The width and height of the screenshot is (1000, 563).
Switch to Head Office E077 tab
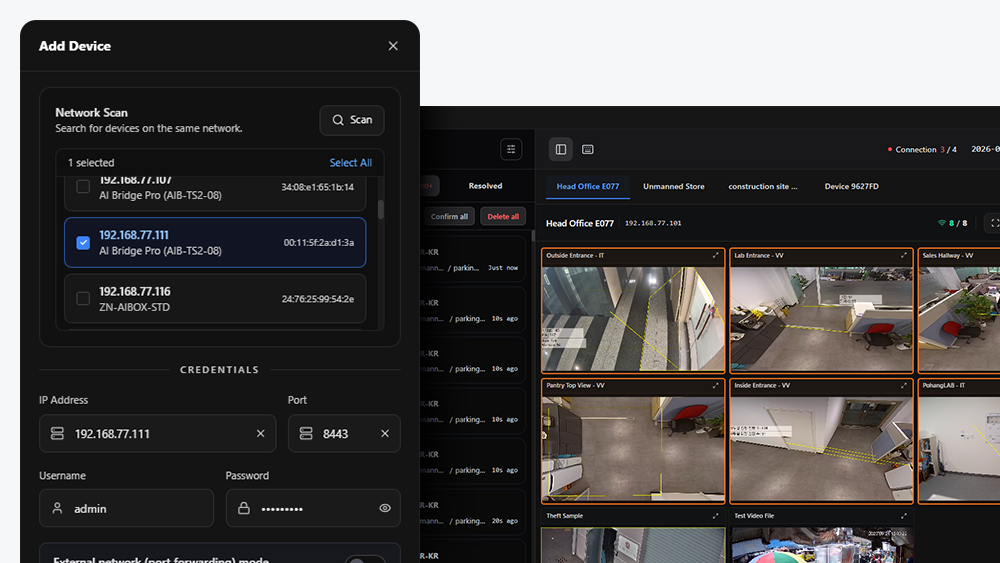click(588, 187)
